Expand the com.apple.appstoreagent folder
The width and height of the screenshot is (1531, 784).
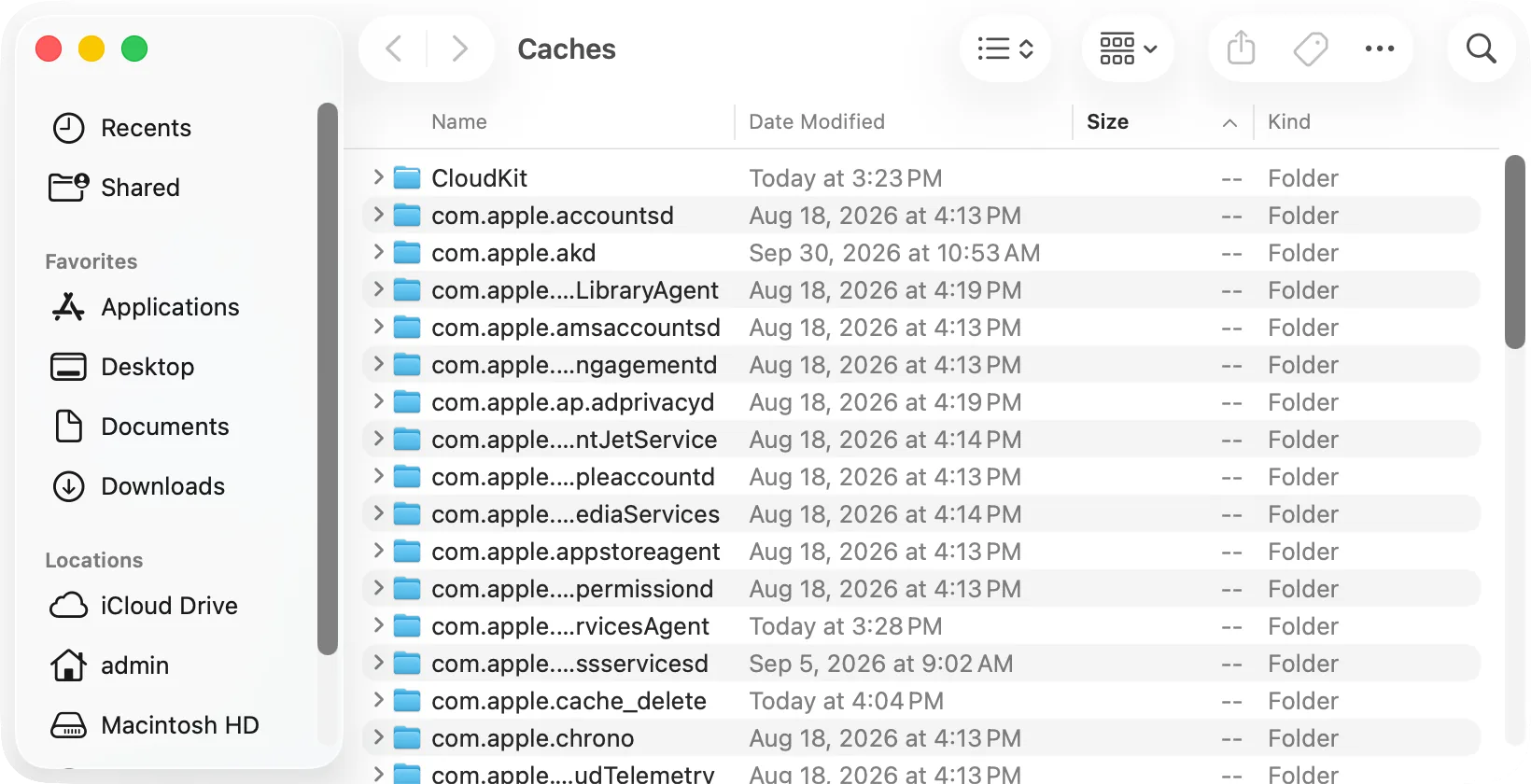click(378, 551)
